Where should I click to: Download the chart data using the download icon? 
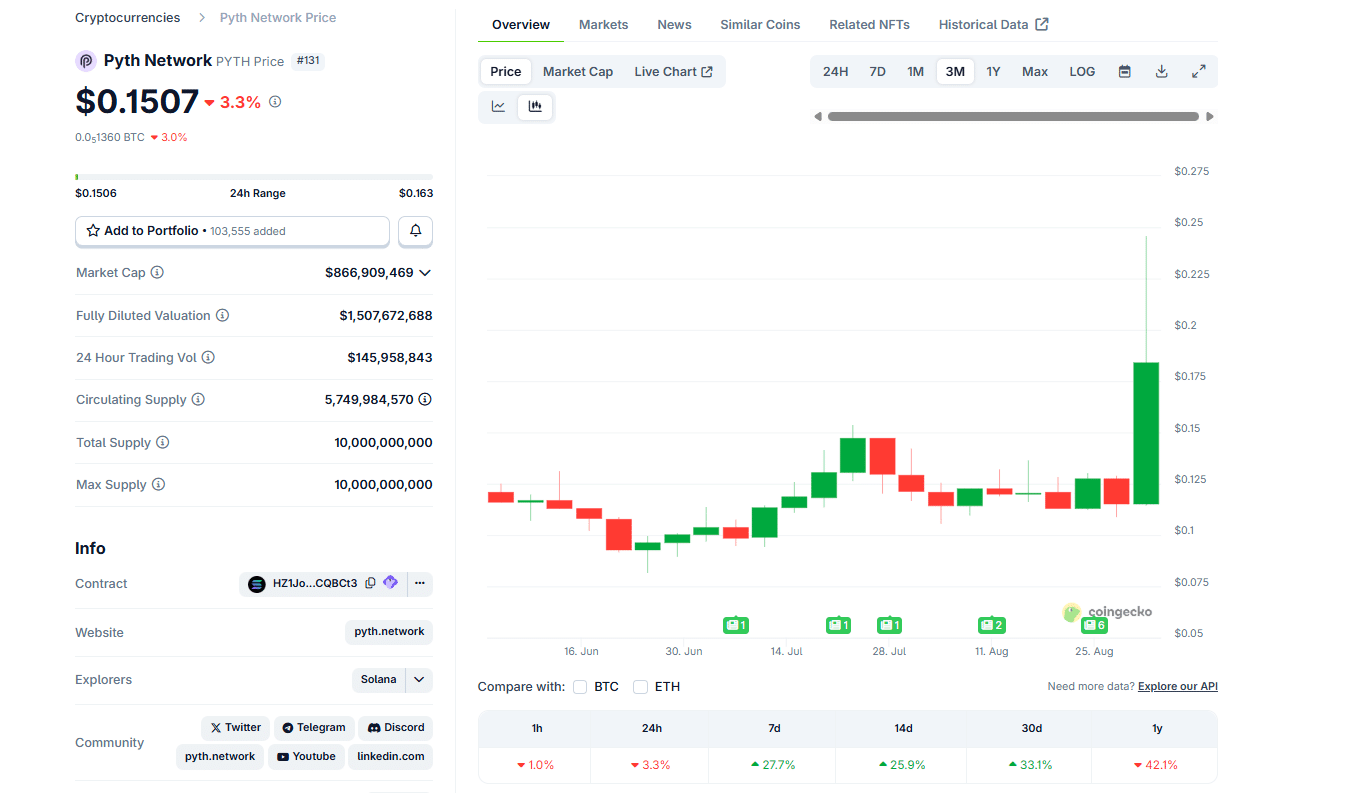pos(1161,71)
